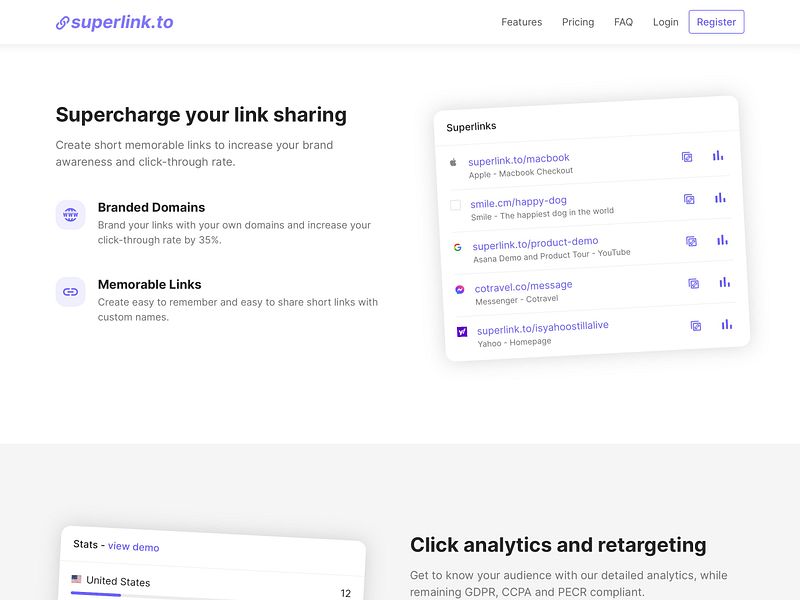The width and height of the screenshot is (800, 600).
Task: Click the United States progress bar
Action: click(x=96, y=594)
